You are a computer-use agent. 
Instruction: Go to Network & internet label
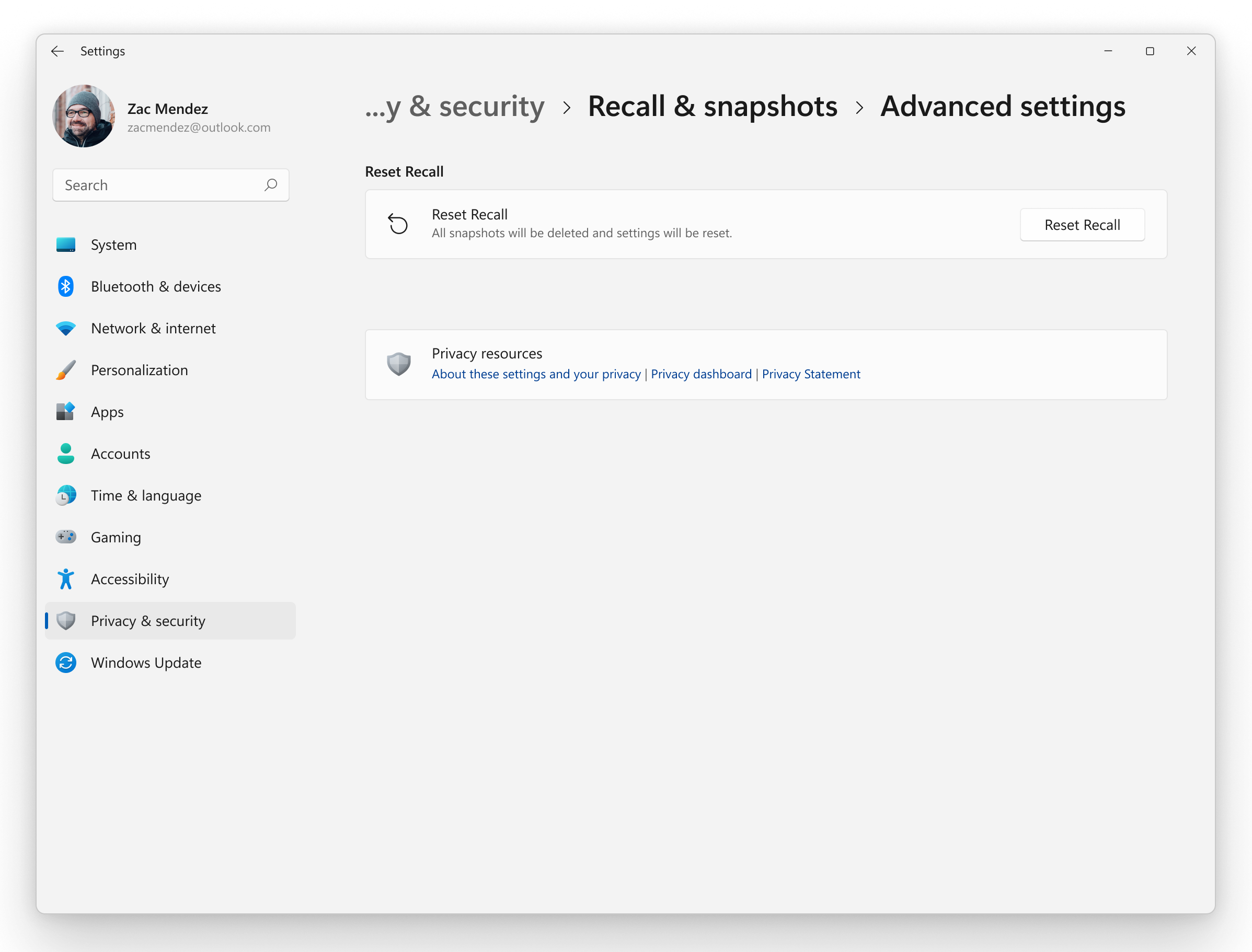153,329
